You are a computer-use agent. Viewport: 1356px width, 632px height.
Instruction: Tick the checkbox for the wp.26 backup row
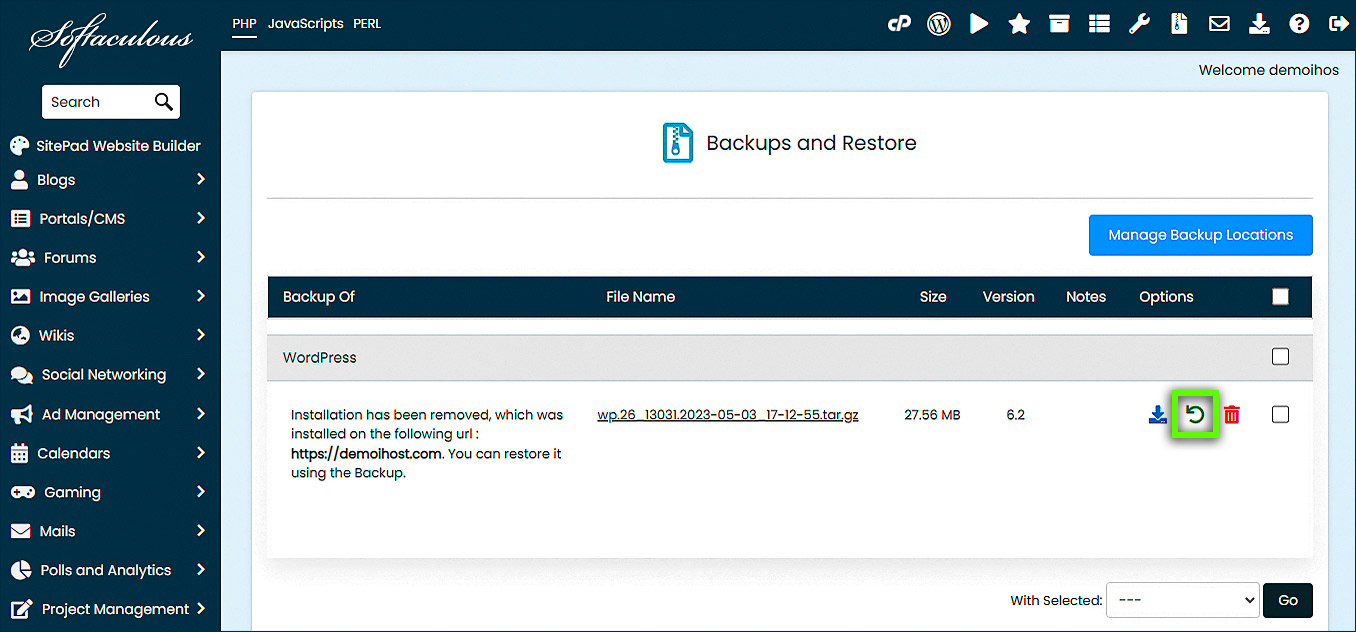point(1280,415)
